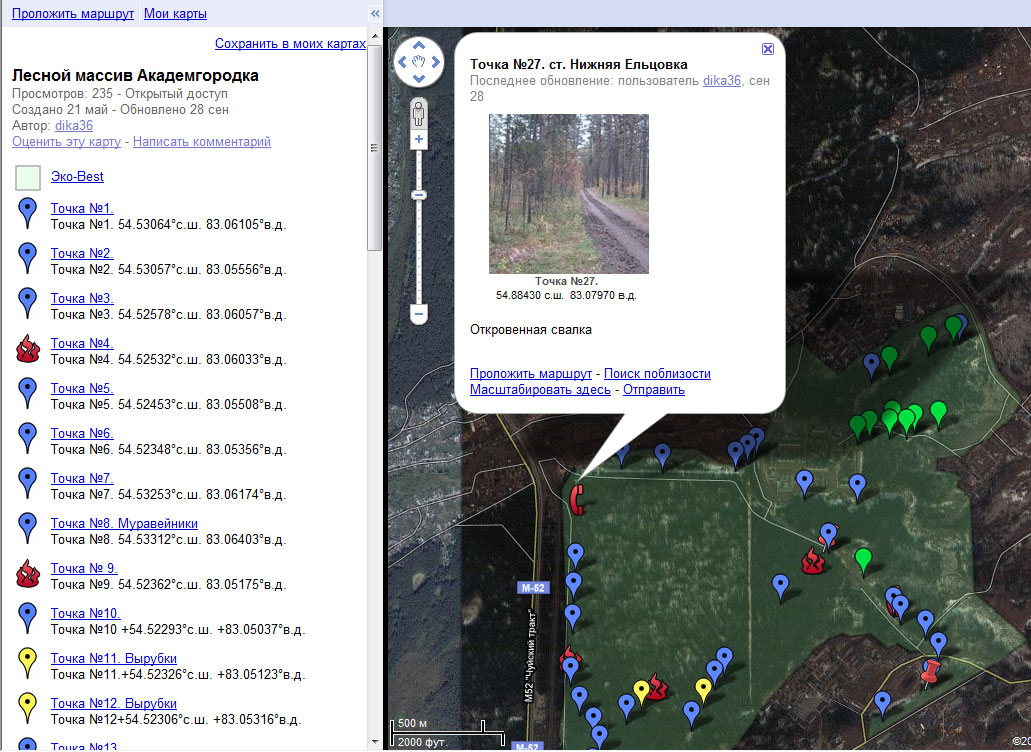Close the Точка №27 info balloon
The image size is (1031, 752).
click(x=767, y=49)
